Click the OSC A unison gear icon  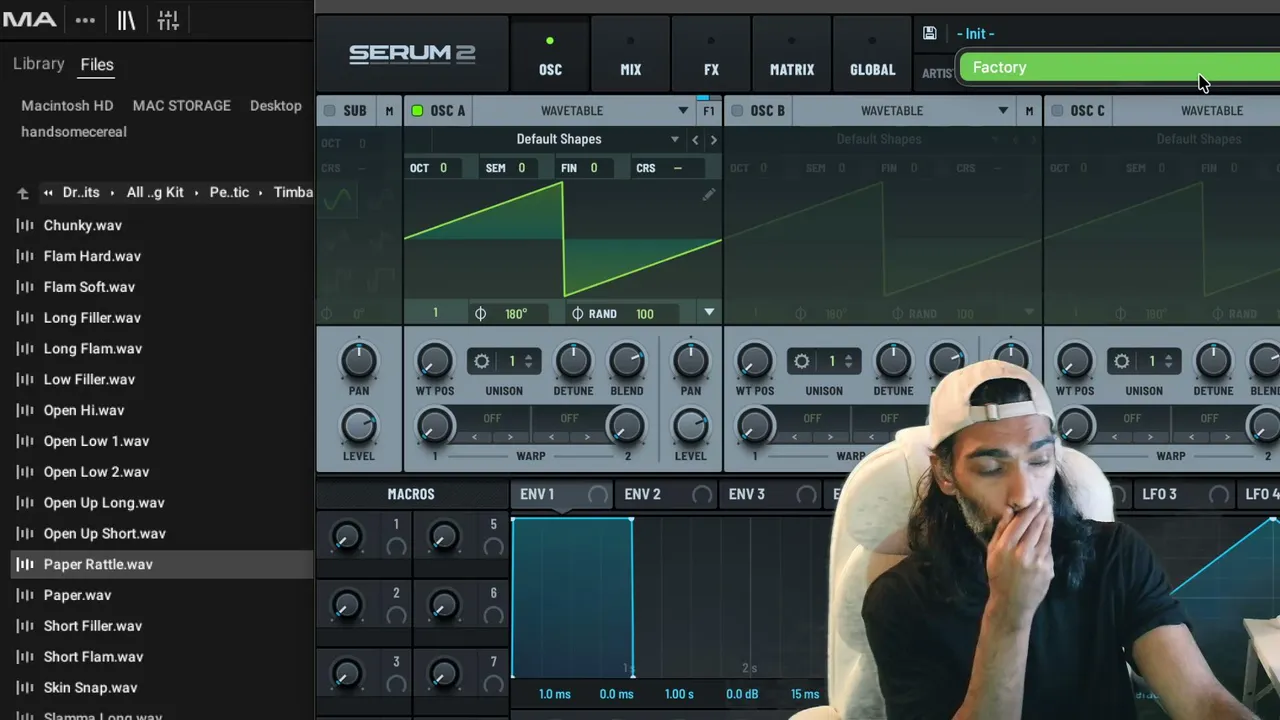coord(482,361)
